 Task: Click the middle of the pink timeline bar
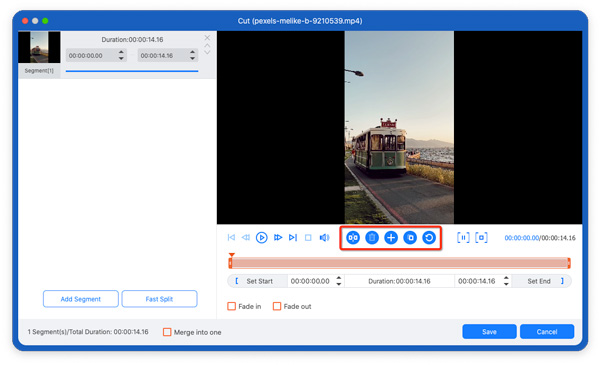point(399,263)
